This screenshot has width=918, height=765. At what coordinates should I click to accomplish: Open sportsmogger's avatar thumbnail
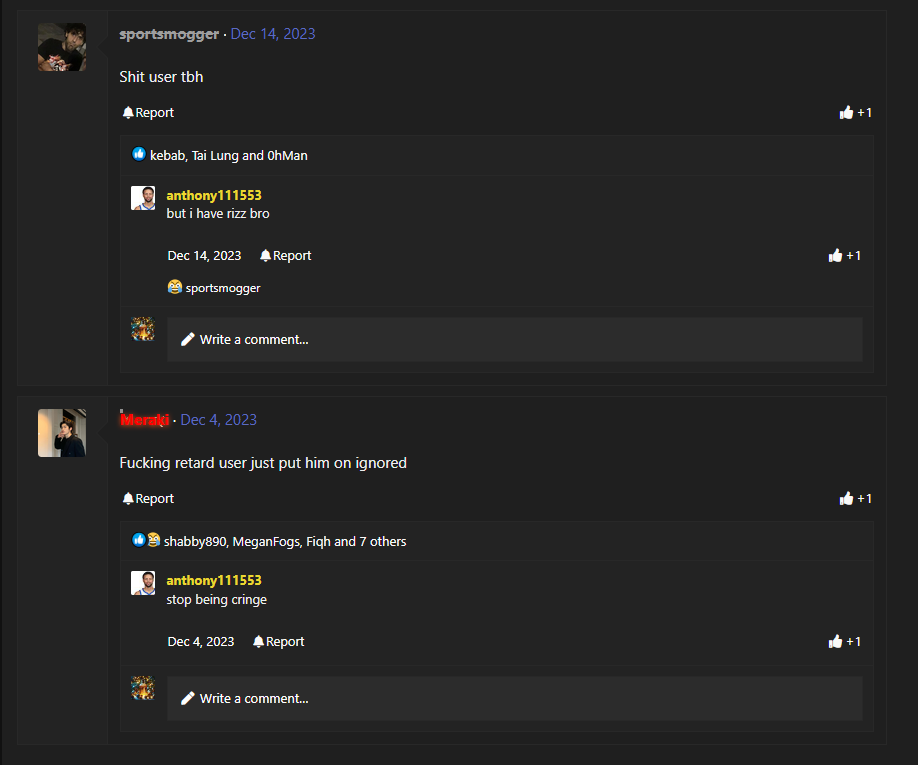coord(62,47)
